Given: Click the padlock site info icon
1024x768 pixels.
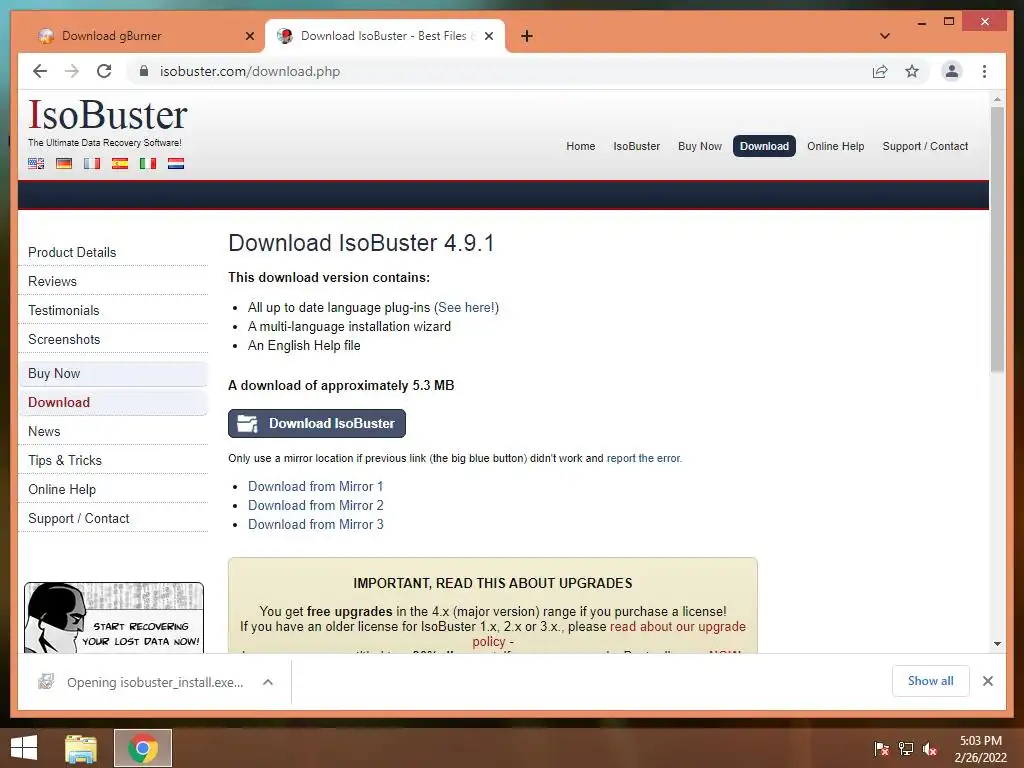Looking at the screenshot, I should [x=144, y=71].
